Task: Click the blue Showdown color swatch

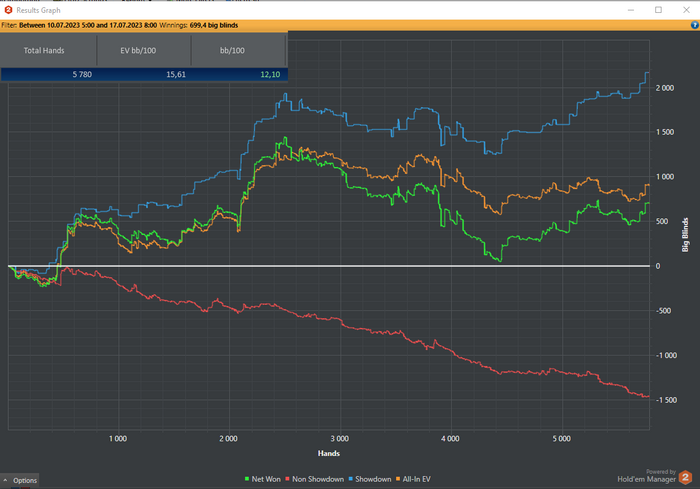Action: click(350, 479)
